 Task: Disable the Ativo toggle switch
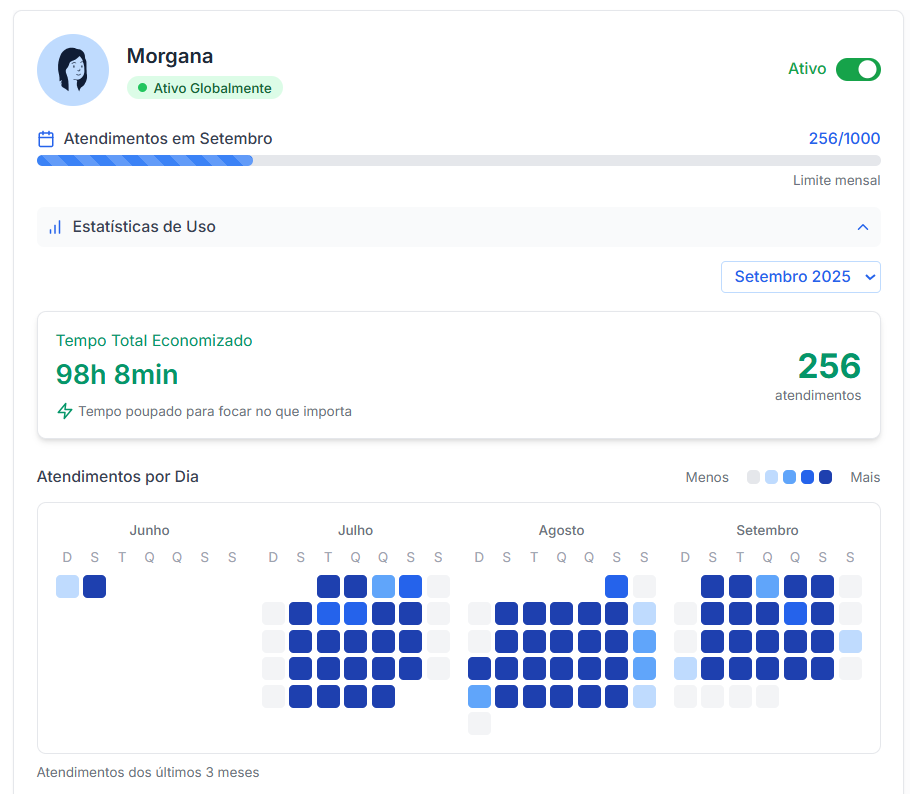pyautogui.click(x=858, y=69)
